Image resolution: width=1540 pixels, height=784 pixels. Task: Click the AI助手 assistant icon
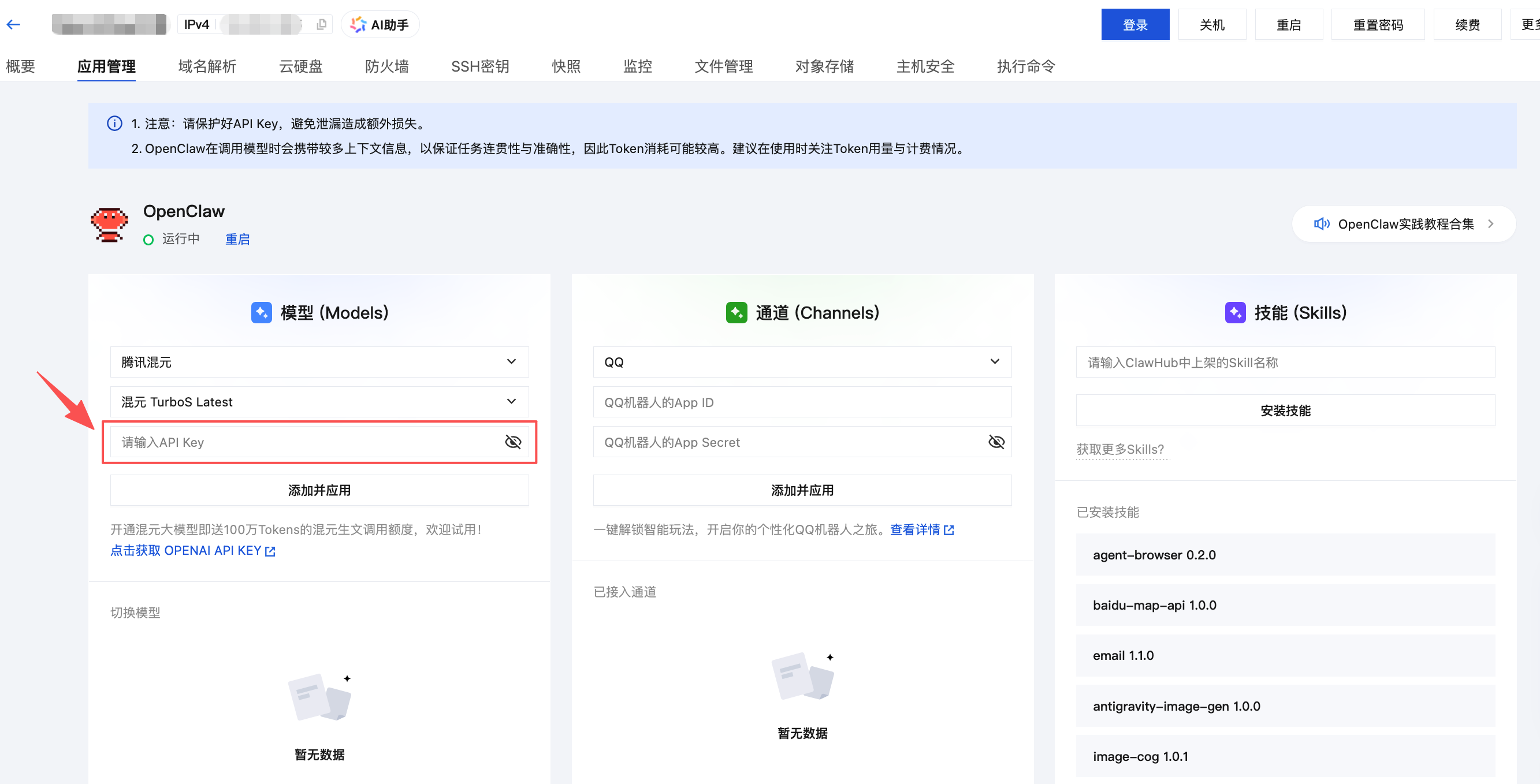point(359,24)
